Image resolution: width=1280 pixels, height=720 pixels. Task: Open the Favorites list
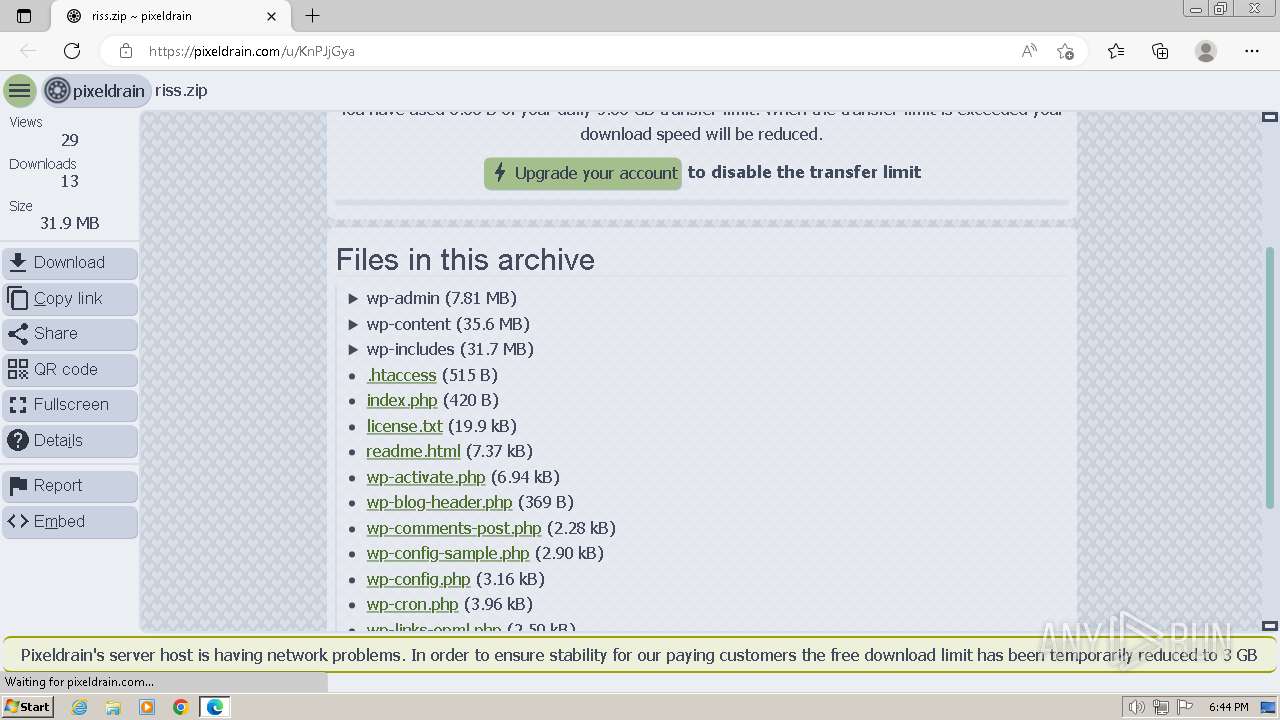point(1116,51)
